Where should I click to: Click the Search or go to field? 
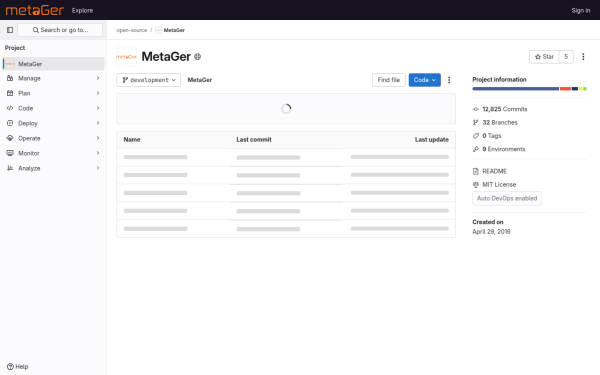click(60, 30)
